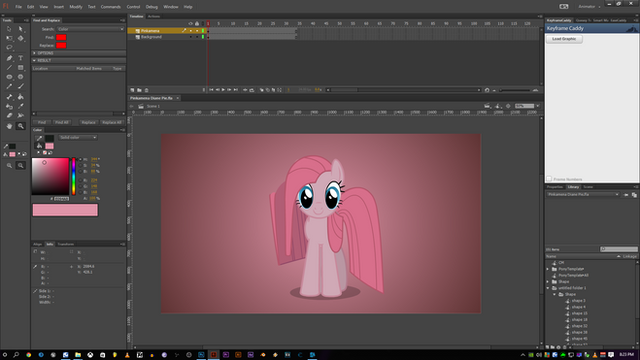This screenshot has height=360, width=640.
Task: Select the Ink Bottle tool
Action: click(x=9, y=106)
